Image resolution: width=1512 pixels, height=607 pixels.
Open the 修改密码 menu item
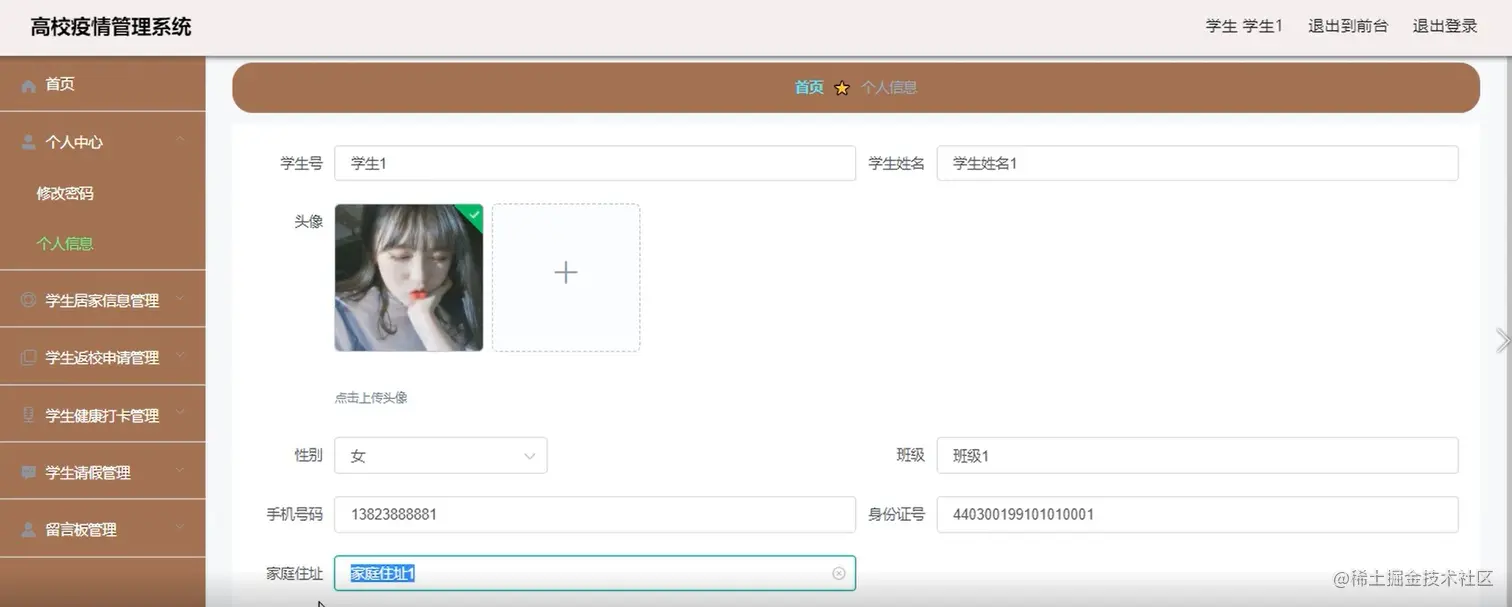(x=65, y=192)
